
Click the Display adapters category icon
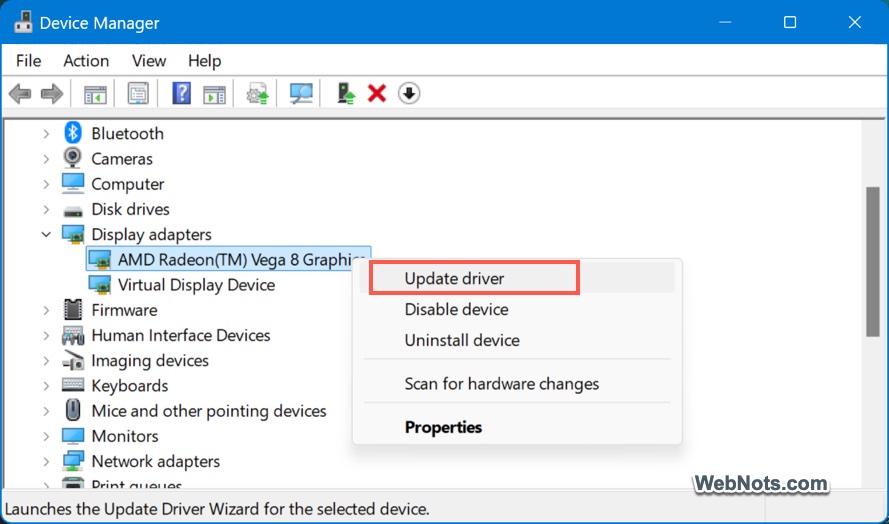(73, 234)
